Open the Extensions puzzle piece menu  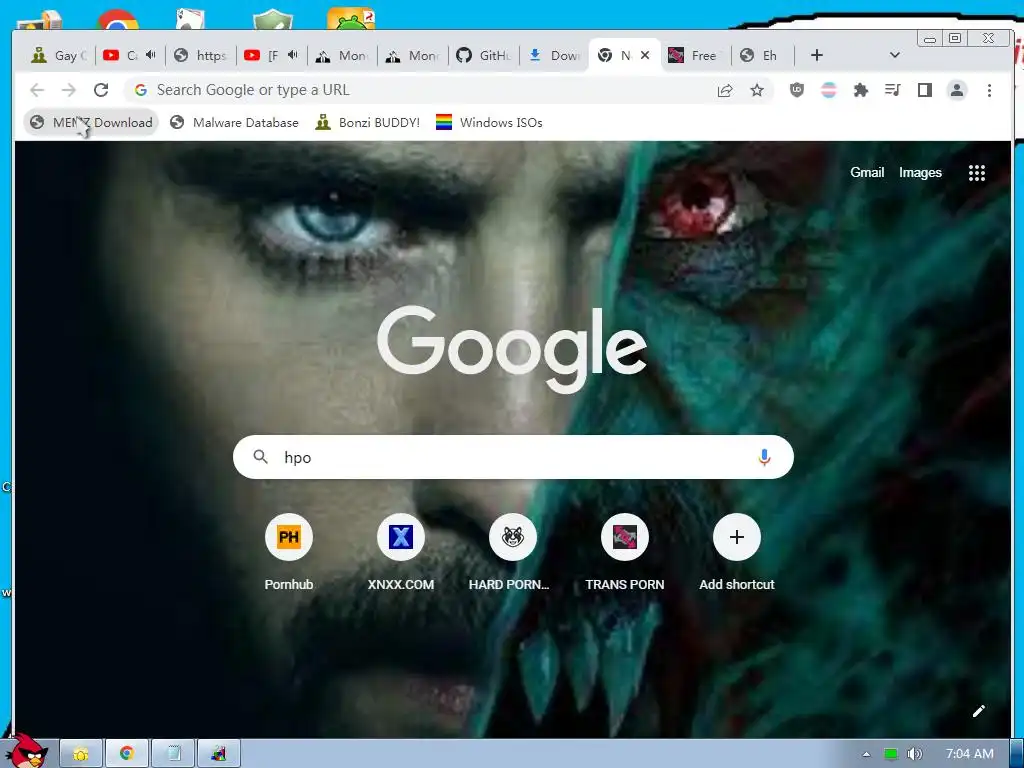pyautogui.click(x=861, y=90)
